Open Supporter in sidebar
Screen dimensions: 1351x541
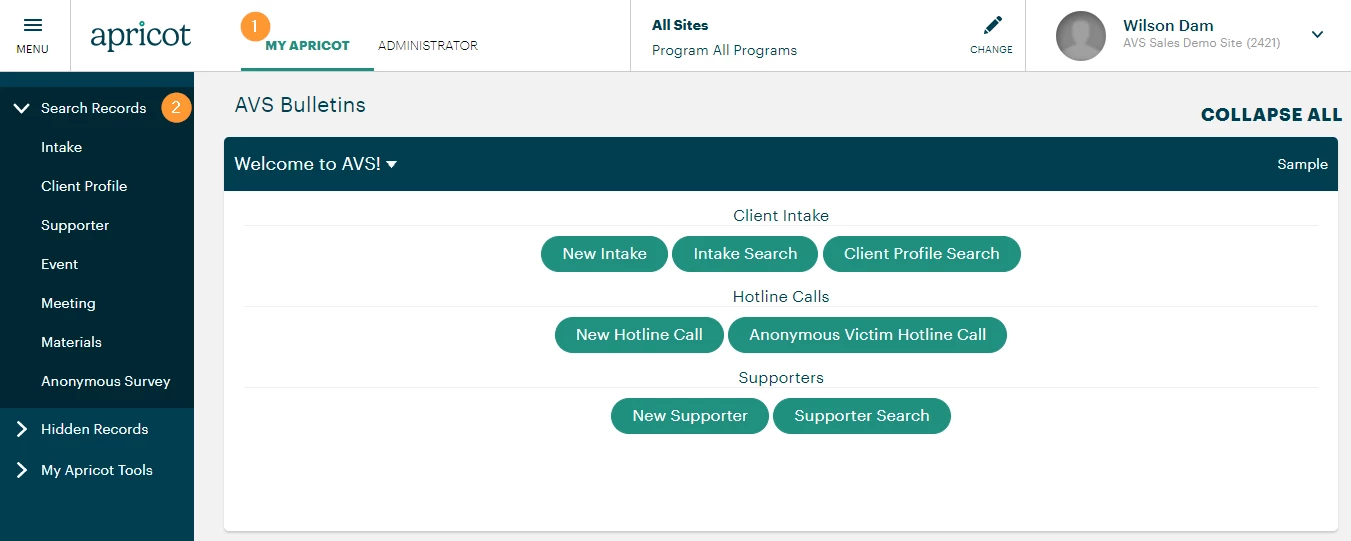(75, 225)
